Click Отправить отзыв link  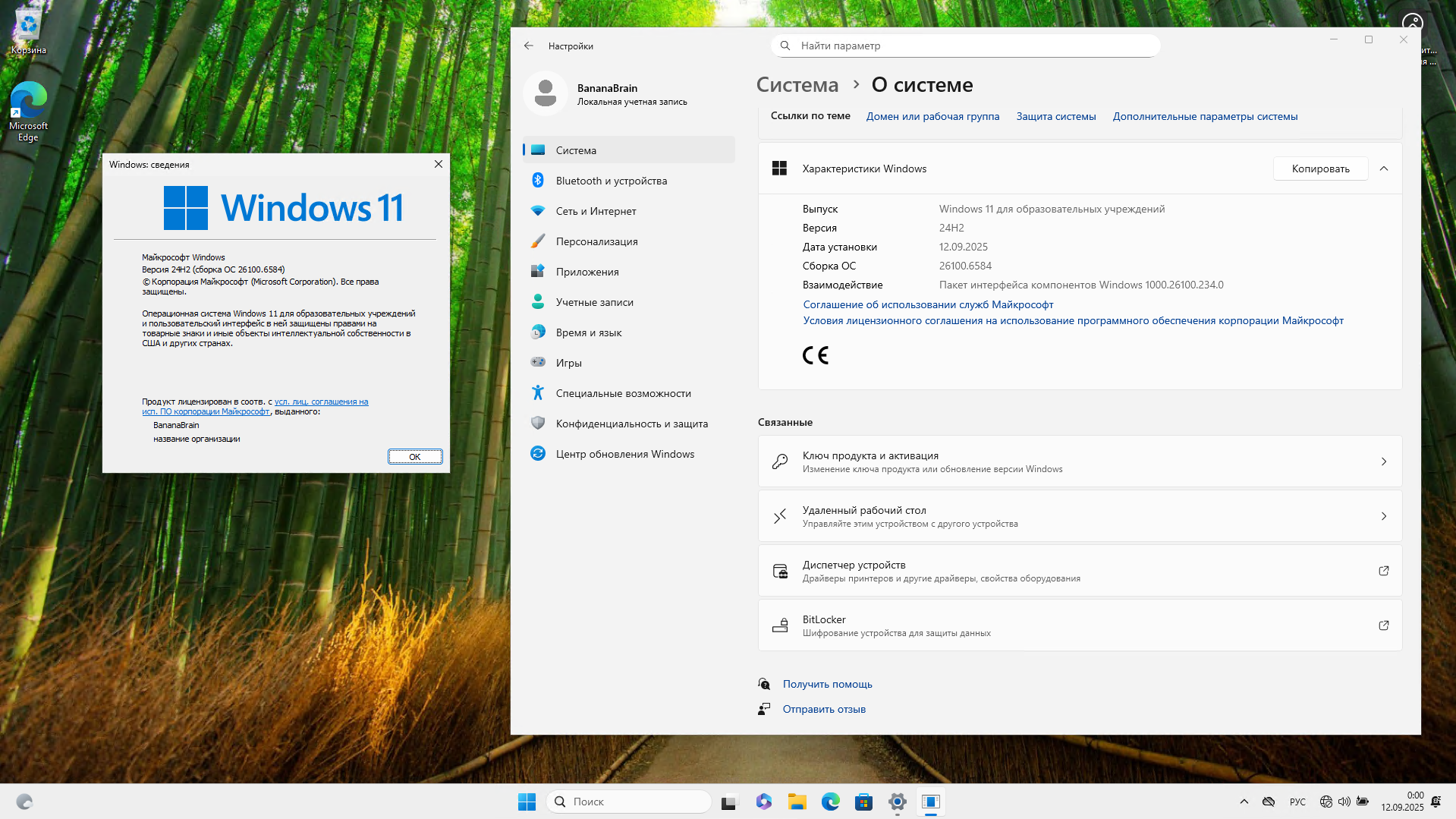click(x=824, y=709)
